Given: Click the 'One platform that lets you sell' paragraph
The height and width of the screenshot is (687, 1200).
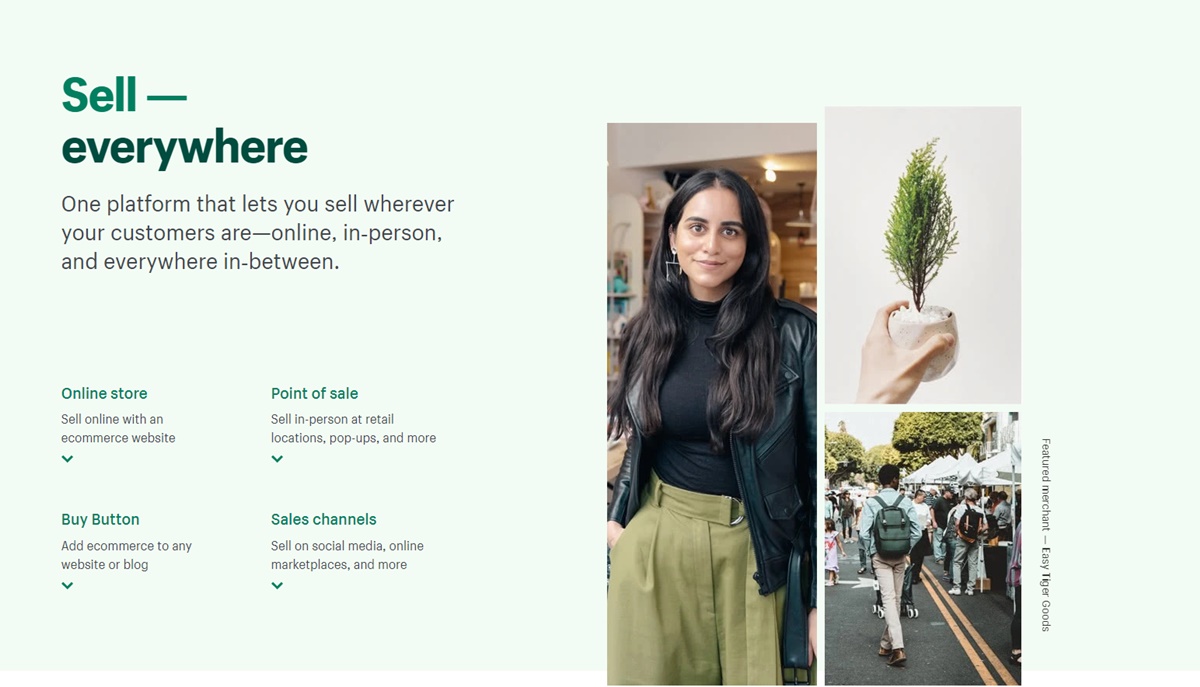Looking at the screenshot, I should tap(258, 233).
